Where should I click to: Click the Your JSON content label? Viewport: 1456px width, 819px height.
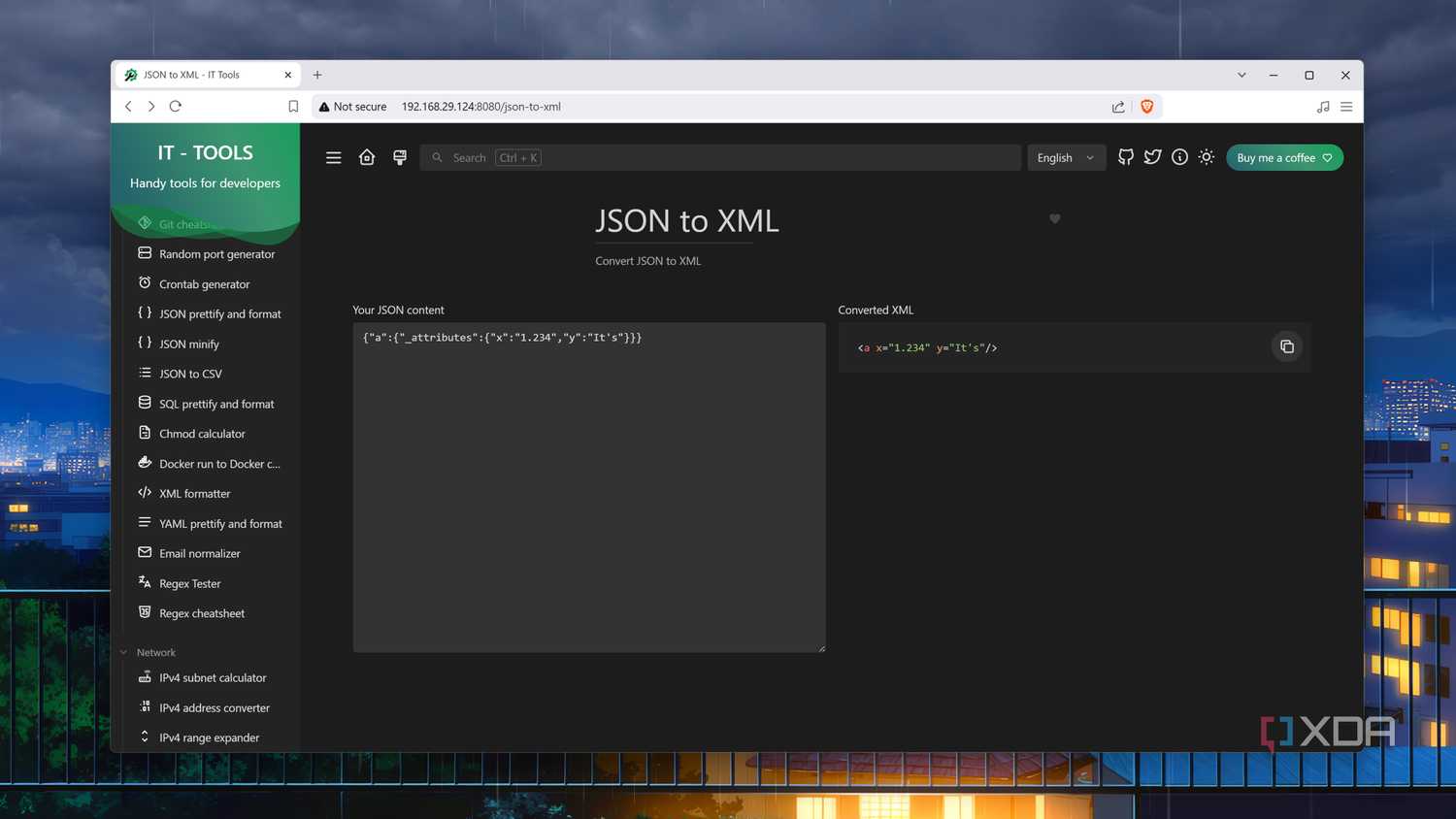pos(398,311)
